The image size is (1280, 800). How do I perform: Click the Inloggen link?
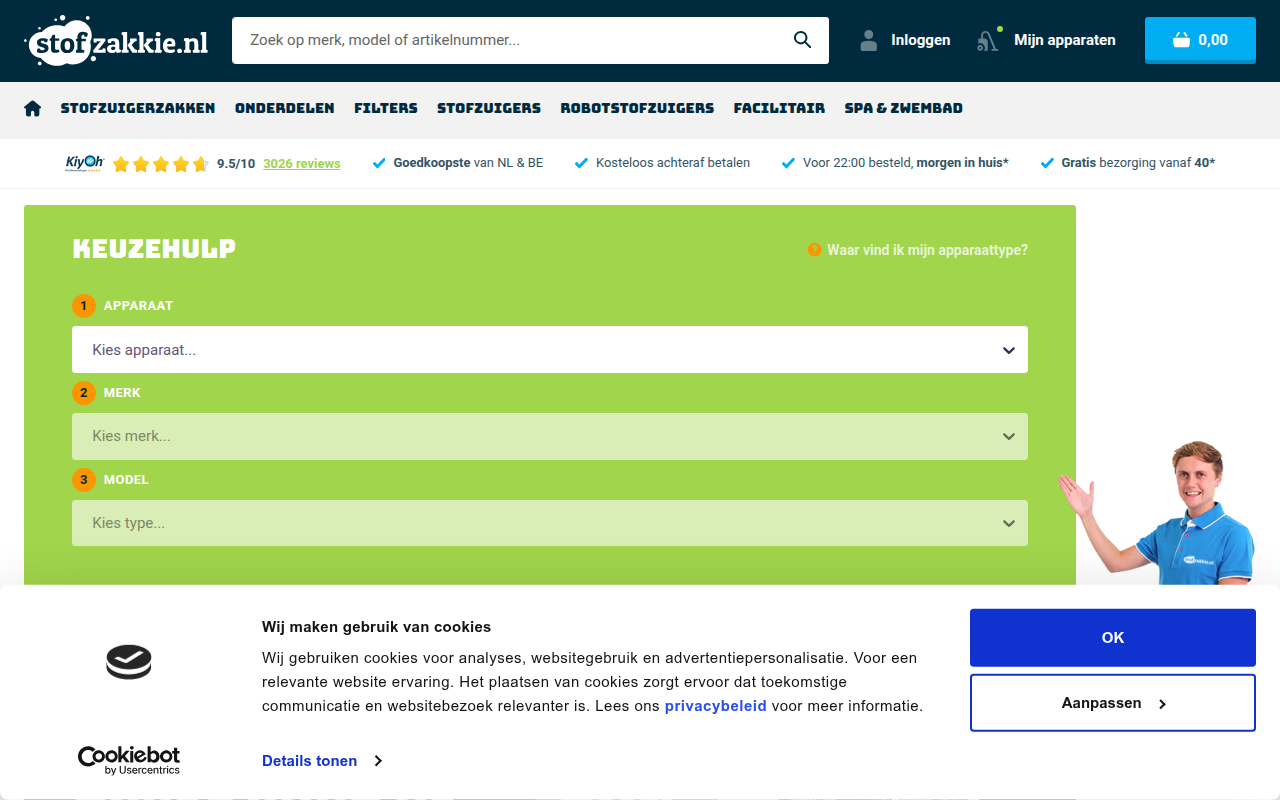click(921, 40)
